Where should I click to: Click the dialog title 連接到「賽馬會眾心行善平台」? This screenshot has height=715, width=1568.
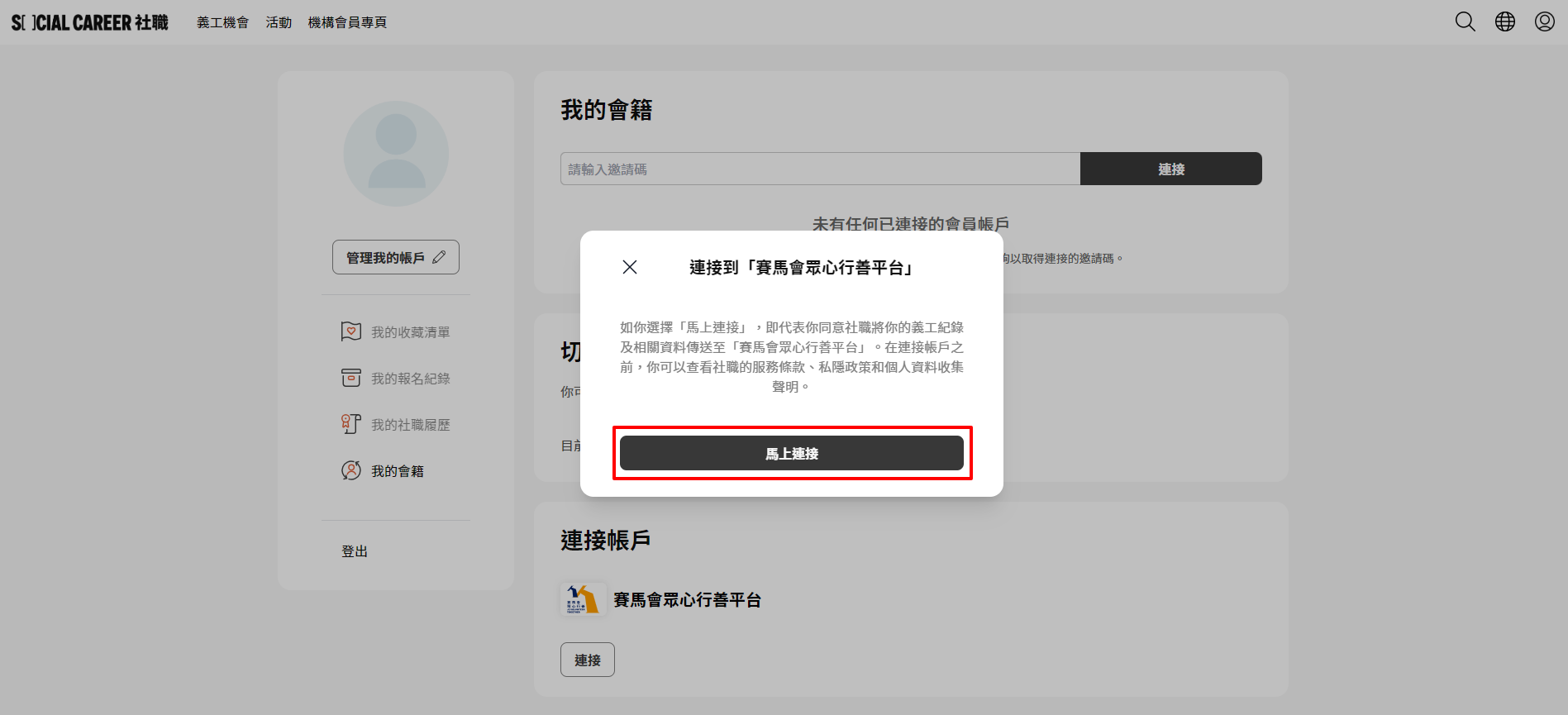[801, 267]
